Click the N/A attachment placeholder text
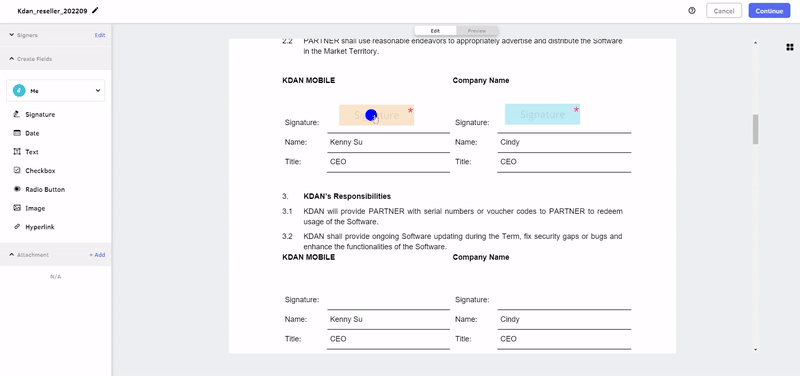 coord(56,277)
